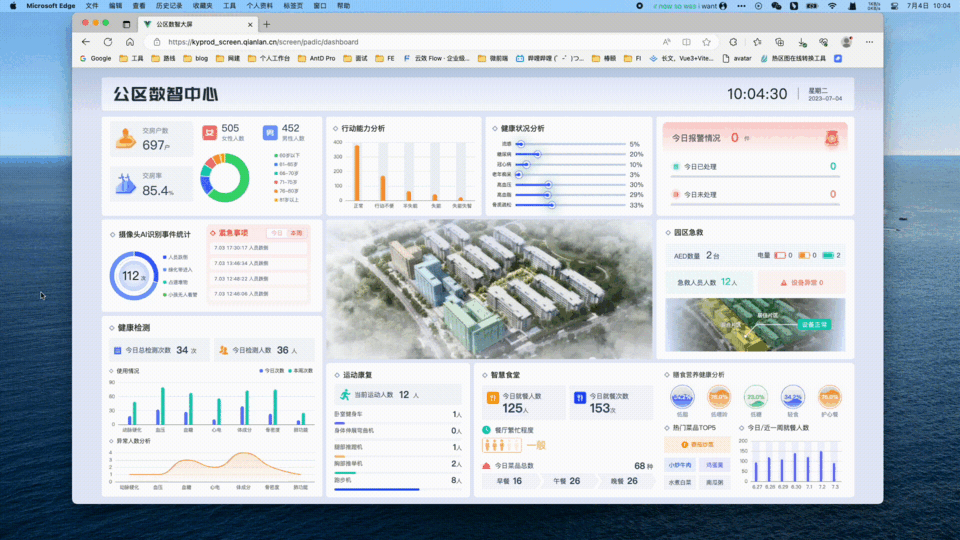Open the Apple menu
This screenshot has width=960, height=540.
click(x=13, y=6)
